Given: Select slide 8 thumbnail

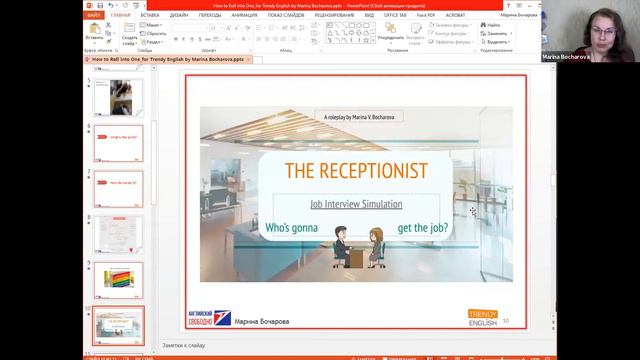Looking at the screenshot, I should (x=118, y=235).
